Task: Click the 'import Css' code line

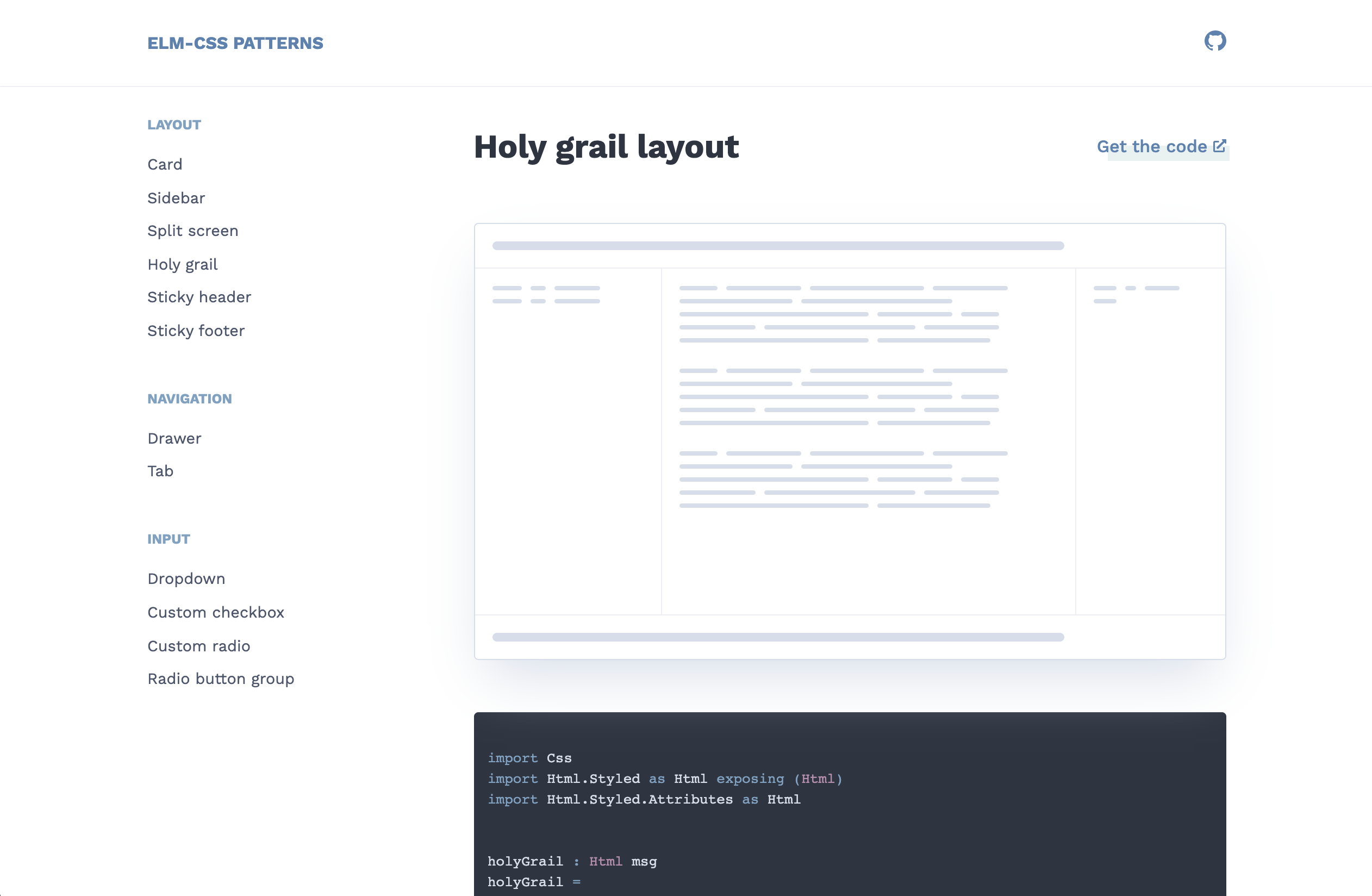Action: [x=529, y=757]
